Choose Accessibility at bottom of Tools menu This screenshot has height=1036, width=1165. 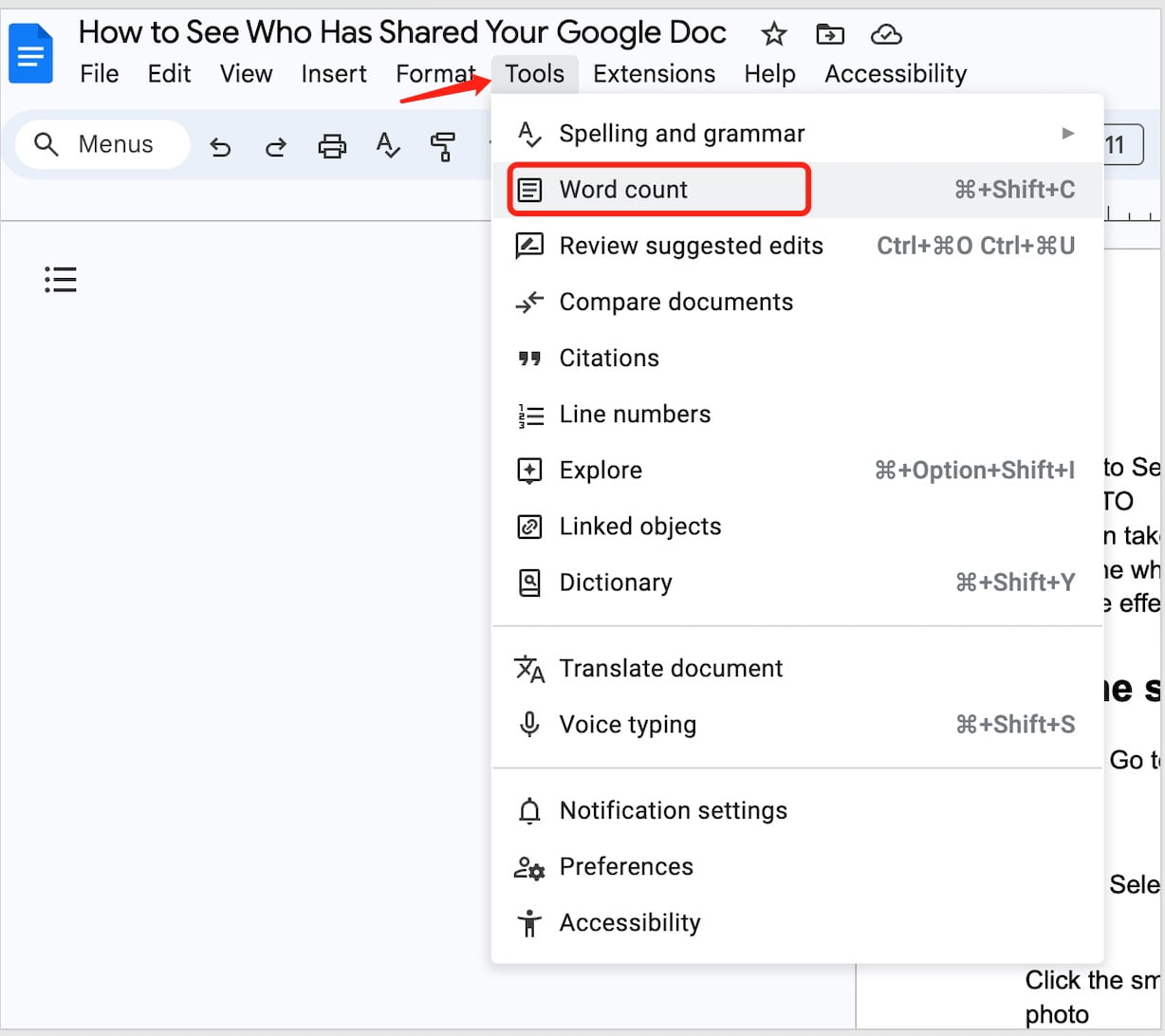(x=798, y=922)
